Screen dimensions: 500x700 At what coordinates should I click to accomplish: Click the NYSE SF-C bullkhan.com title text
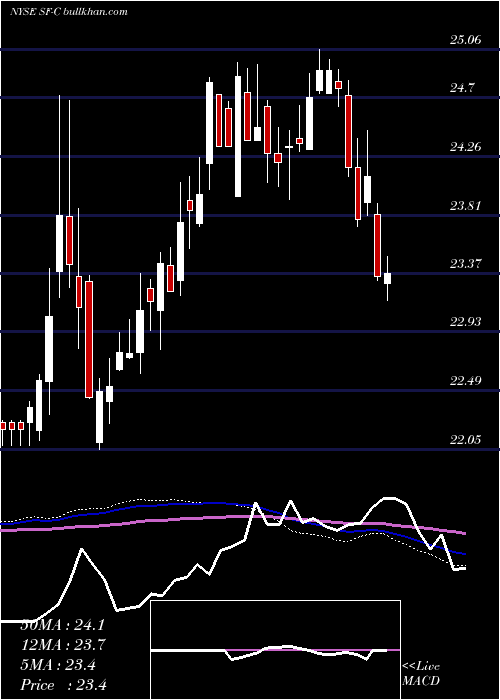coord(69,12)
